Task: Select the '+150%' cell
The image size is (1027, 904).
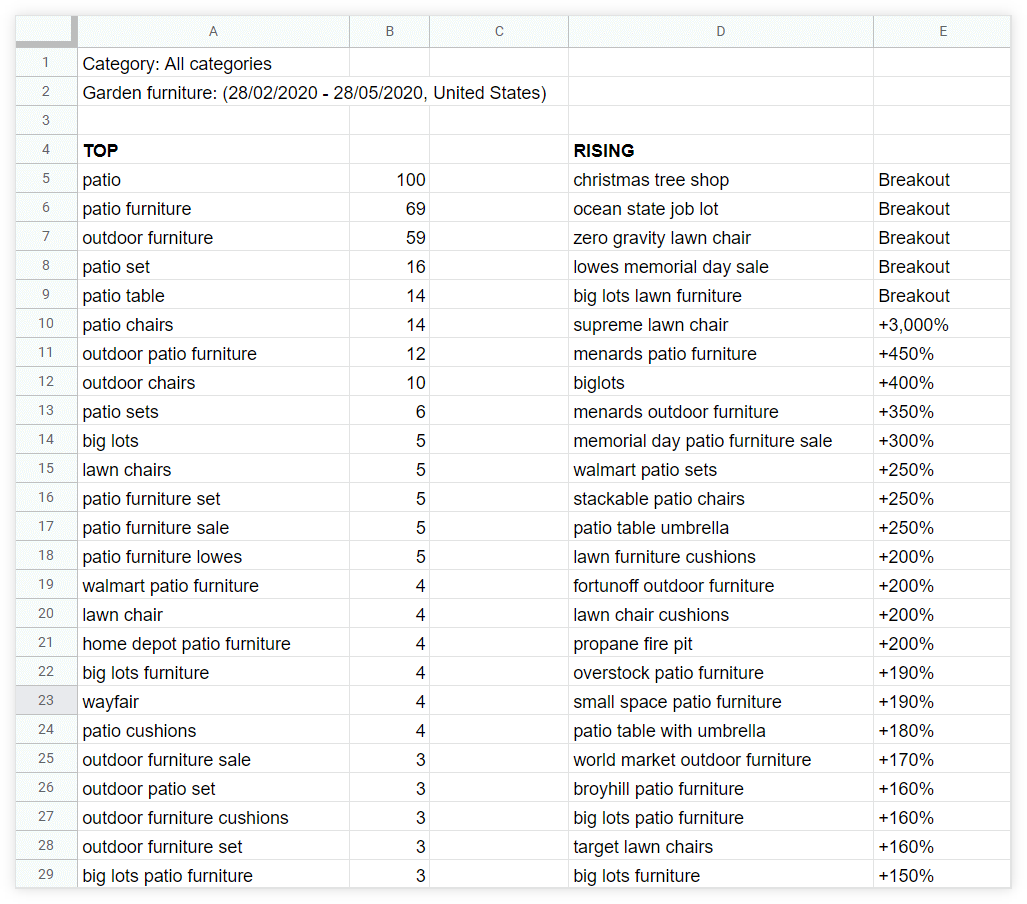Action: [x=942, y=875]
